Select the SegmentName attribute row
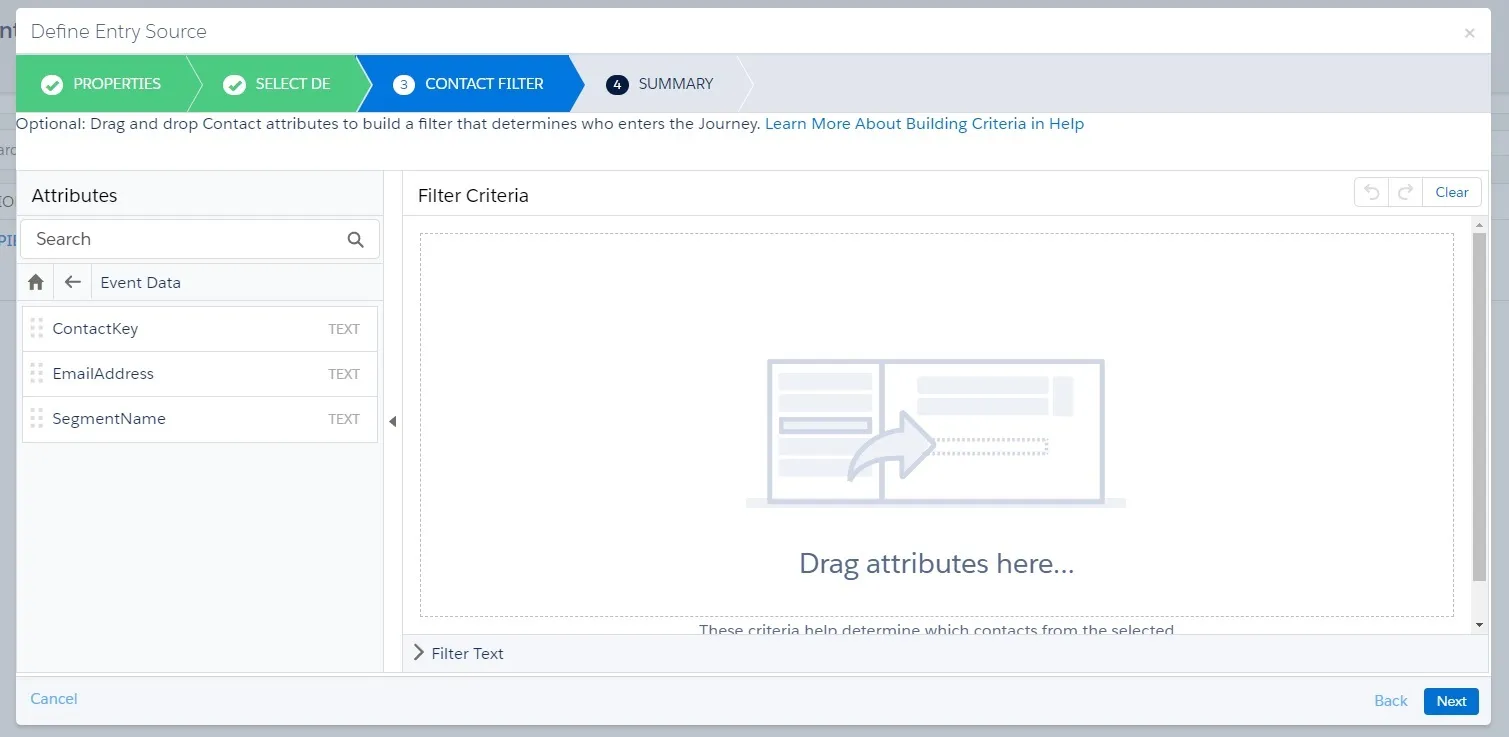 point(150,419)
